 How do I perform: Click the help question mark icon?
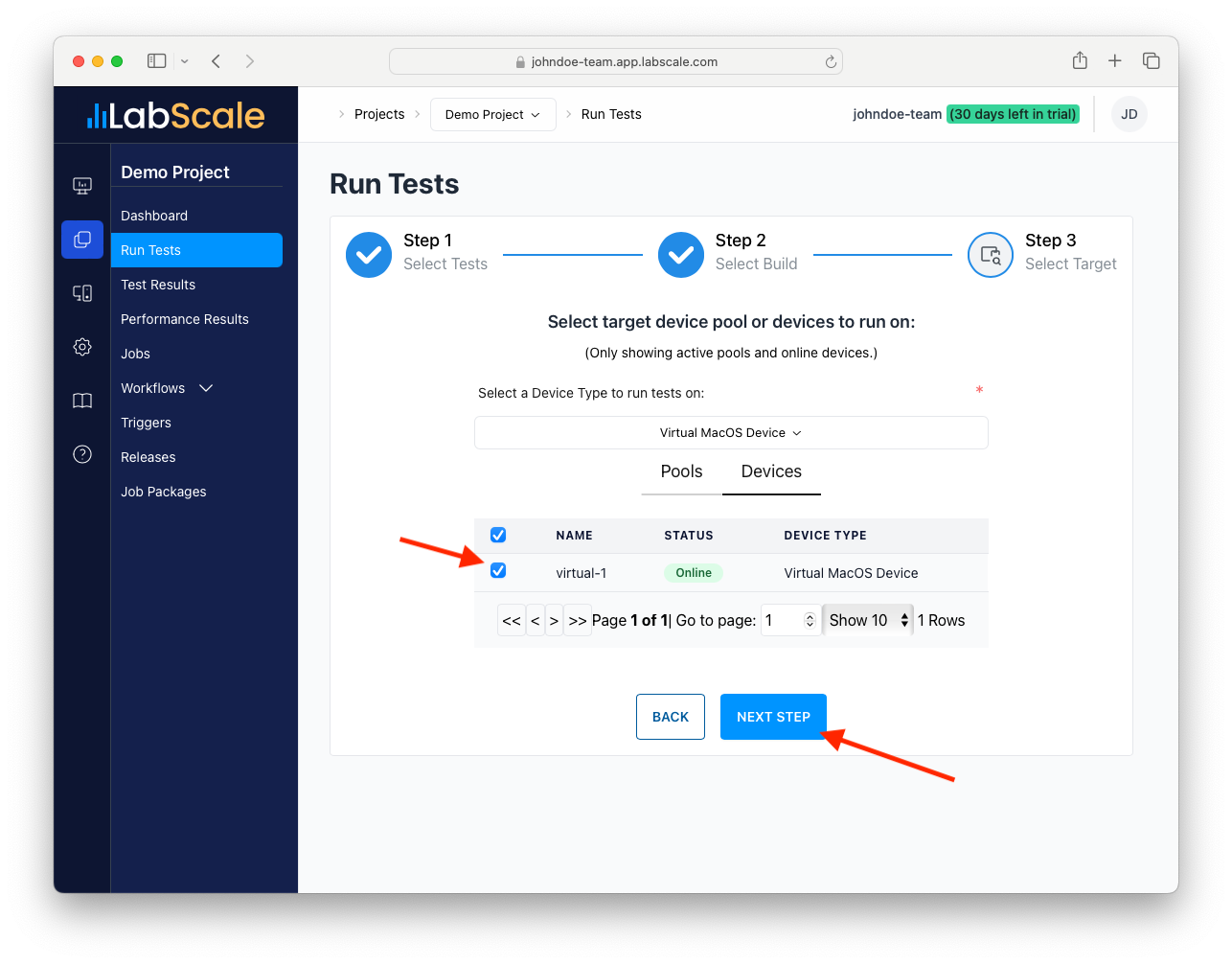click(x=82, y=454)
